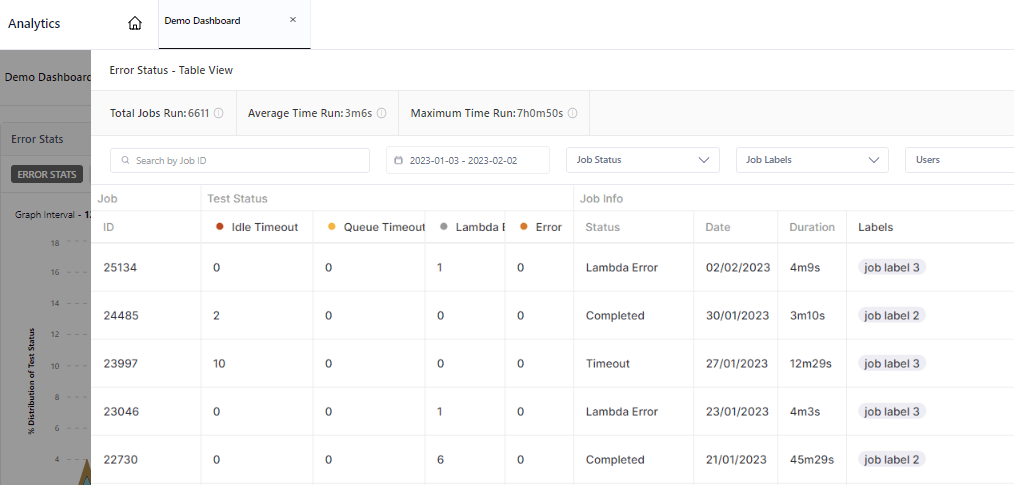
Task: Click info icon beside Average Time Run
Action: (x=381, y=114)
